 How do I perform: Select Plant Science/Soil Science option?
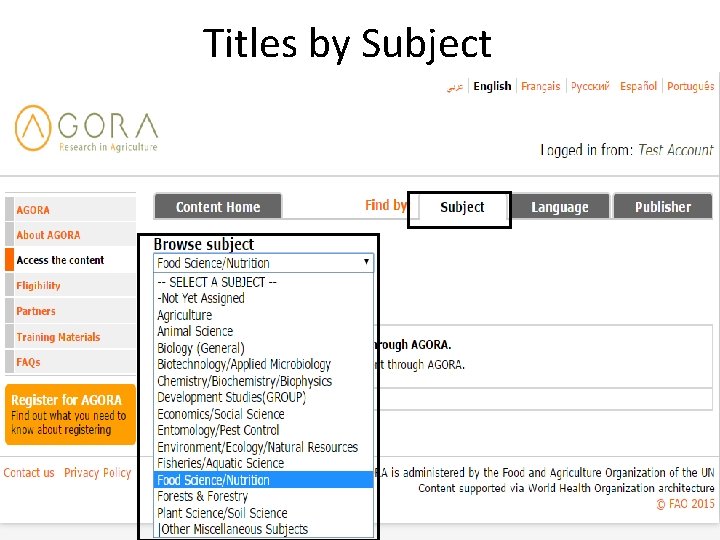[264, 513]
